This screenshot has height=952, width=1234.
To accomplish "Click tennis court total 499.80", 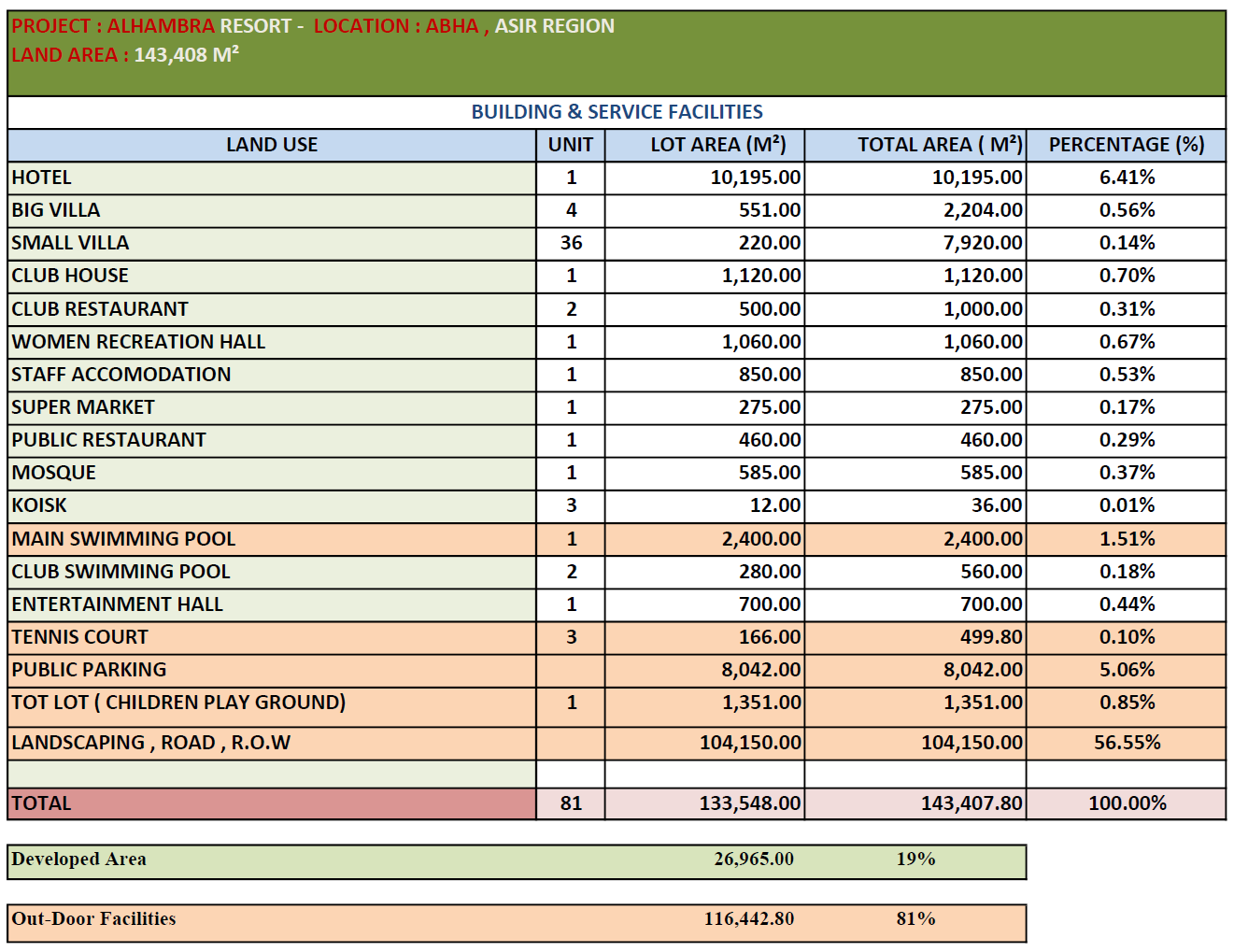I will (991, 637).
